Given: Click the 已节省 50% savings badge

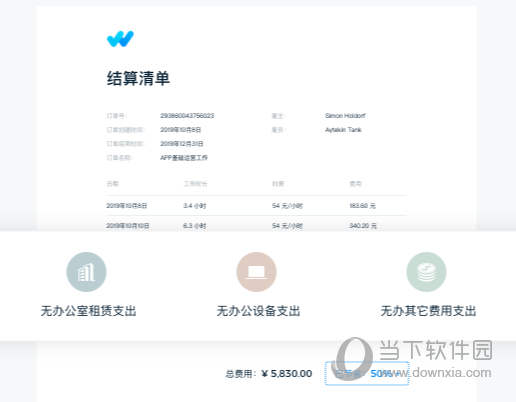Looking at the screenshot, I should coord(367,373).
